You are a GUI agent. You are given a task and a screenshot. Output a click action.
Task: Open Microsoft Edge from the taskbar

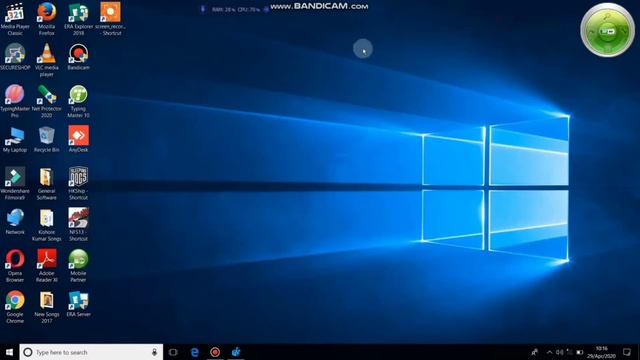click(x=195, y=352)
